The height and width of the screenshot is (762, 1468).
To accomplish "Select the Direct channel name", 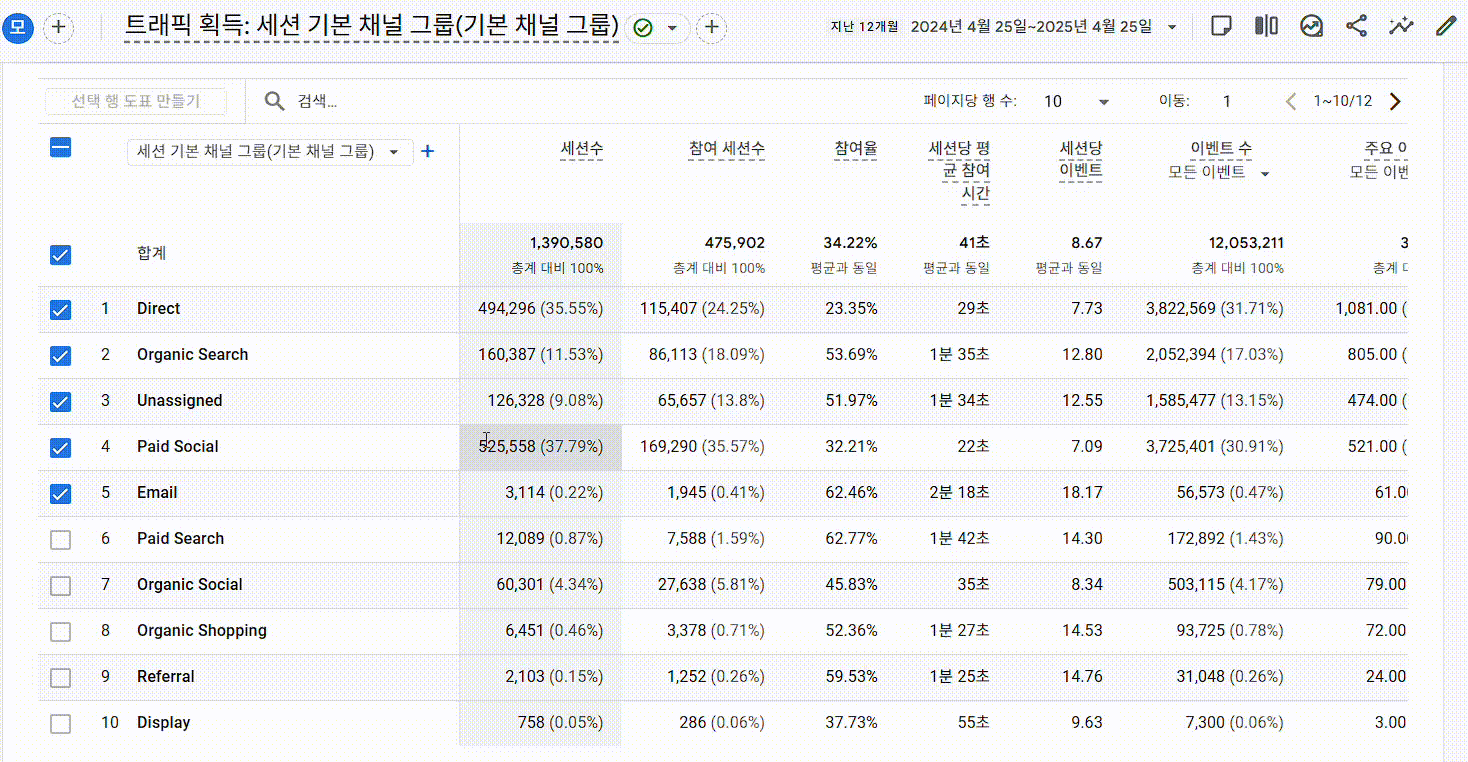I will (159, 309).
